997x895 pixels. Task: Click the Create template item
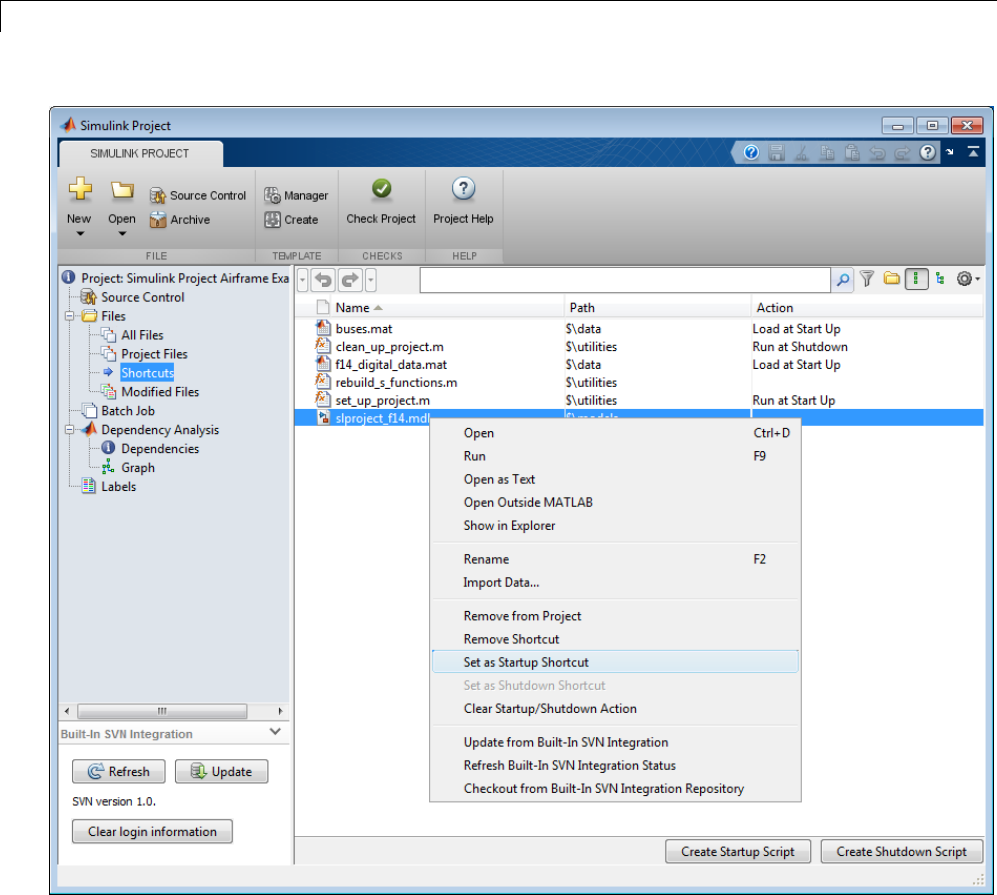[x=291, y=219]
